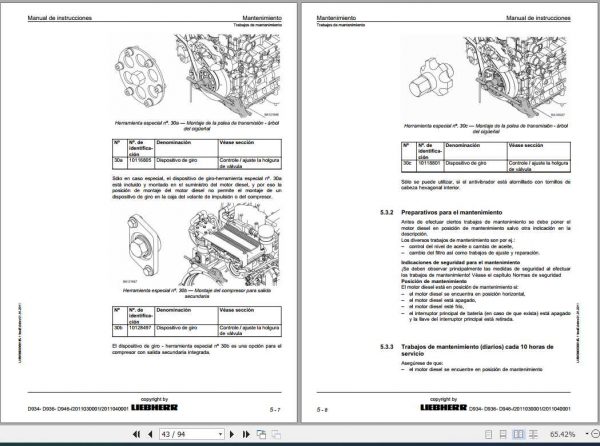The width and height of the screenshot is (600, 446).
Task: Go to the previous view
Action: pos(261,434)
